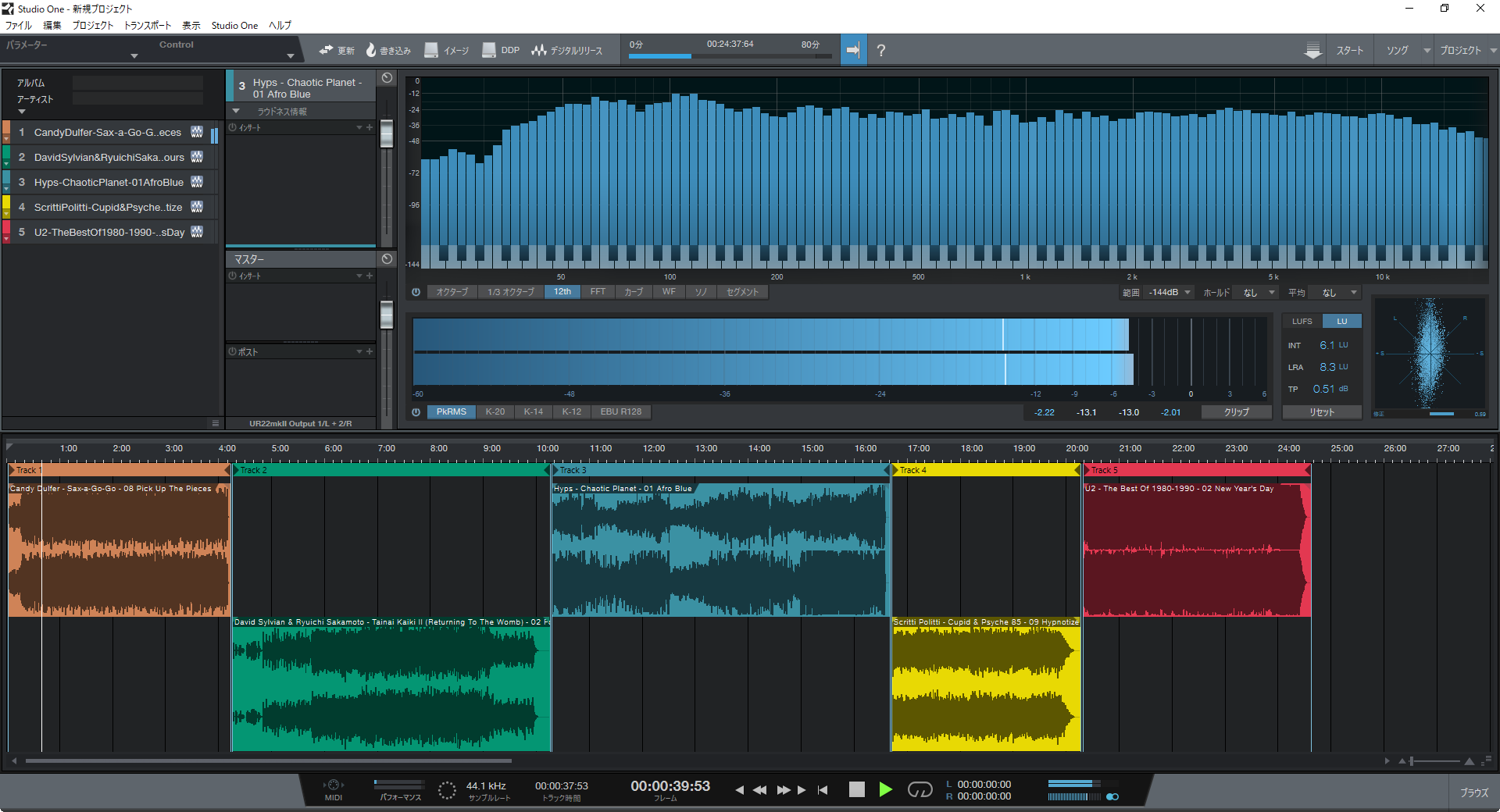1500x812 pixels.
Task: Toggle the level meter power button
Action: click(x=416, y=411)
